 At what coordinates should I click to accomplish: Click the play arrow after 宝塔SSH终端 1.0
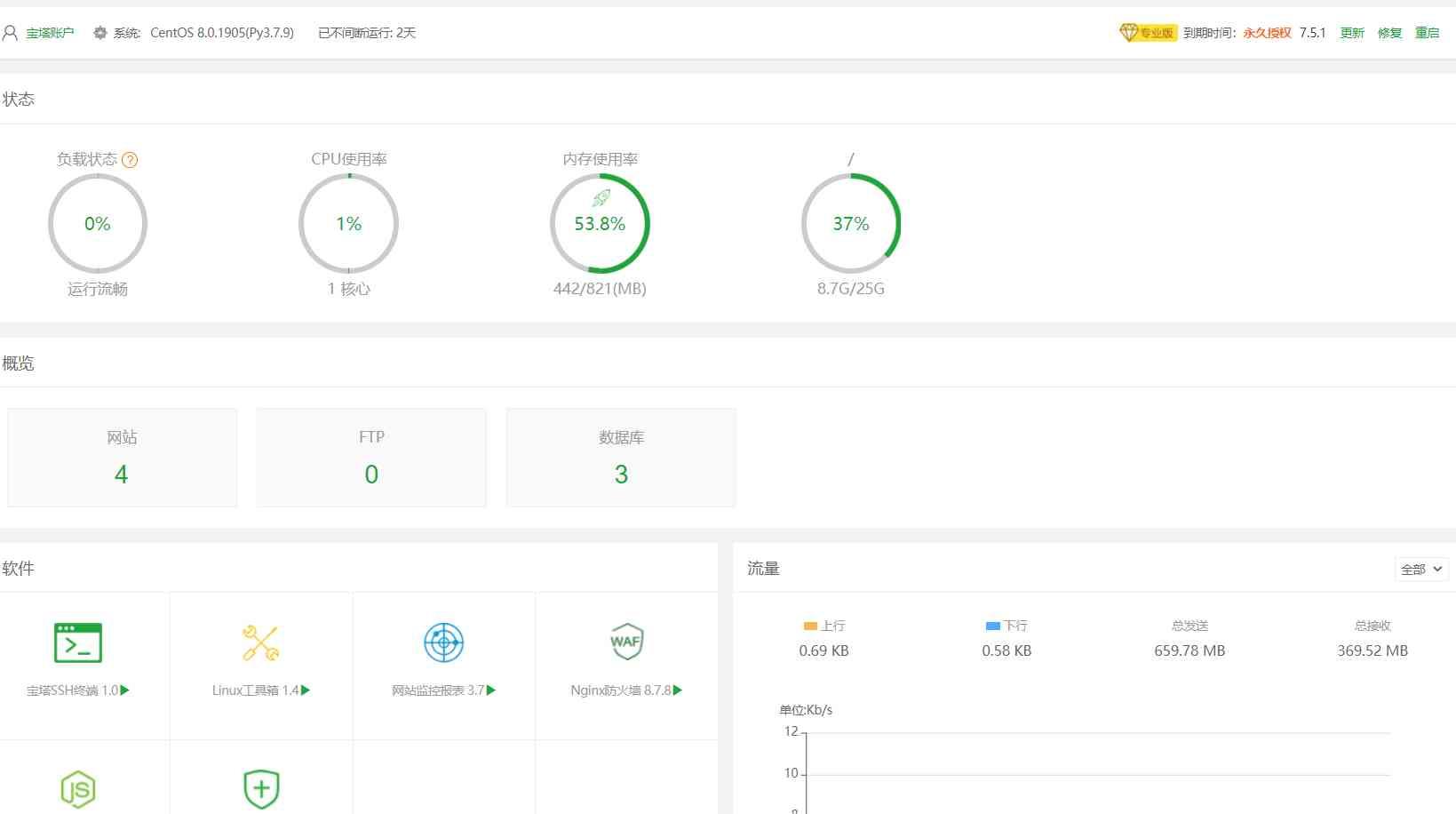pyautogui.click(x=125, y=690)
